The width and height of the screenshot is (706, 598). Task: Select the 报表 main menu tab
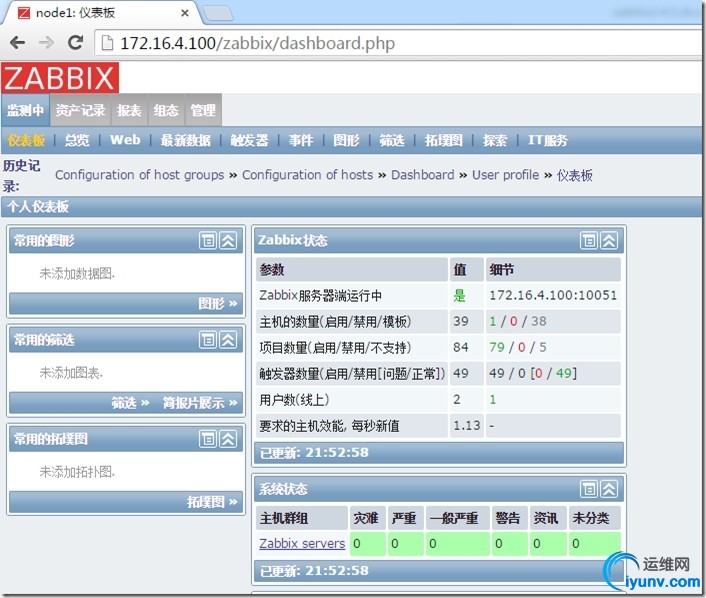pos(129,110)
